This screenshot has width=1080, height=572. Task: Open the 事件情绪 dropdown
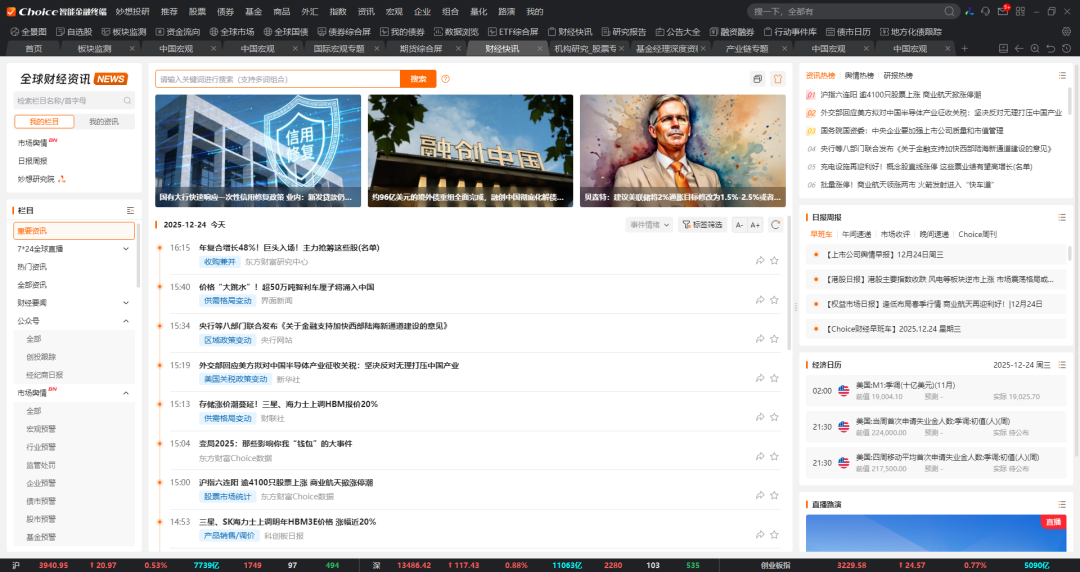point(650,225)
